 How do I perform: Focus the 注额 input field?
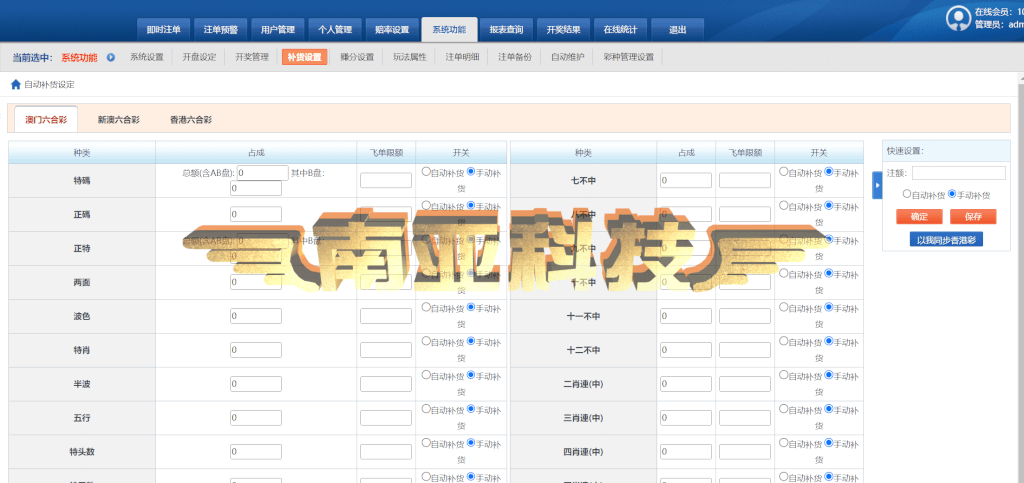959,173
